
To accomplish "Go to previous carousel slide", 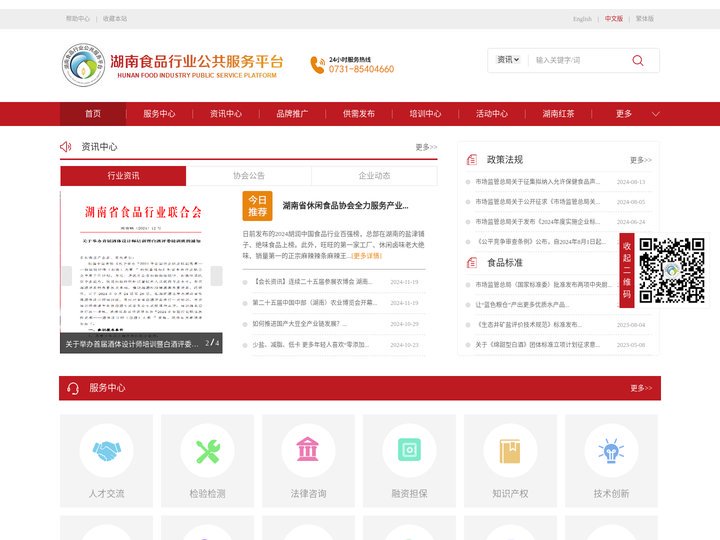I will (x=67, y=276).
